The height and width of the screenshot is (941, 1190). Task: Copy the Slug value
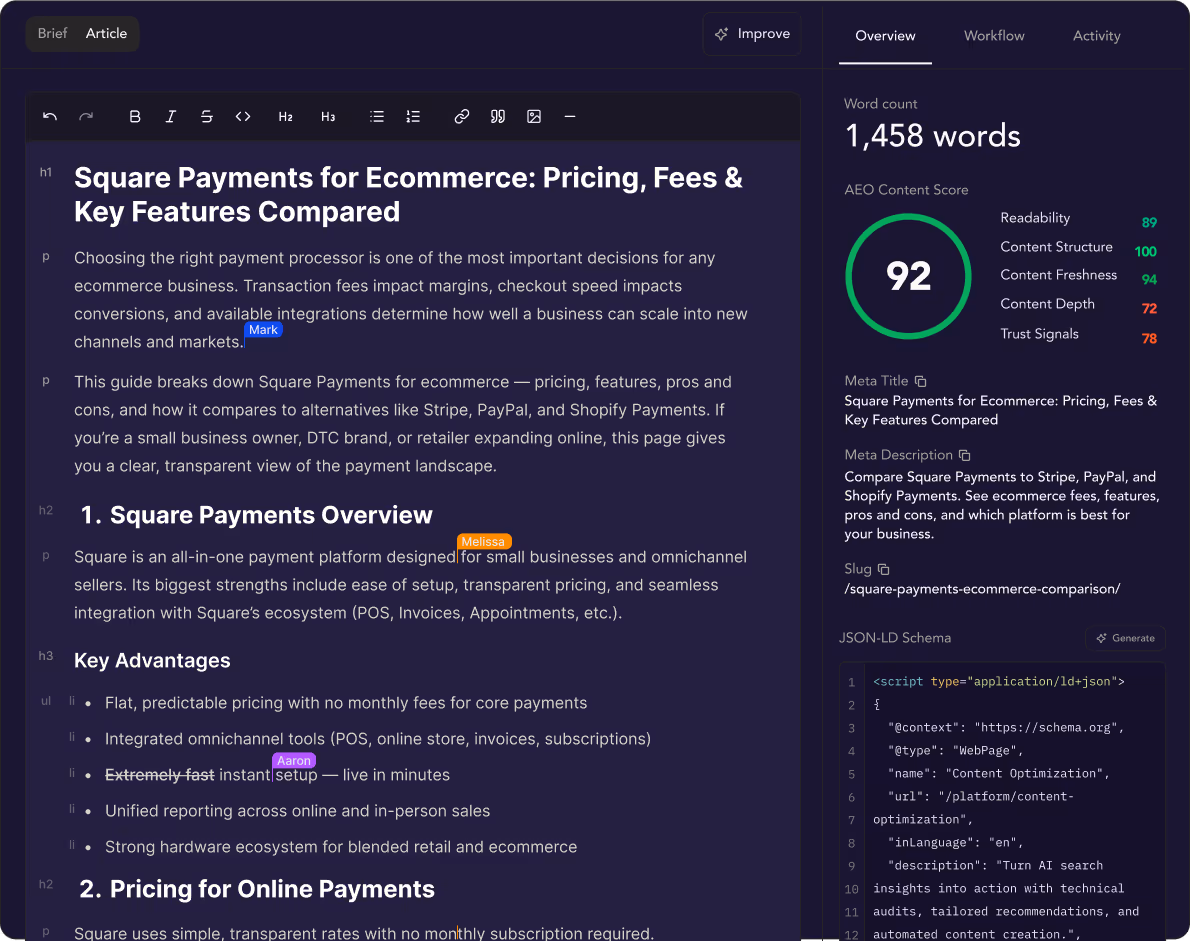pos(886,568)
